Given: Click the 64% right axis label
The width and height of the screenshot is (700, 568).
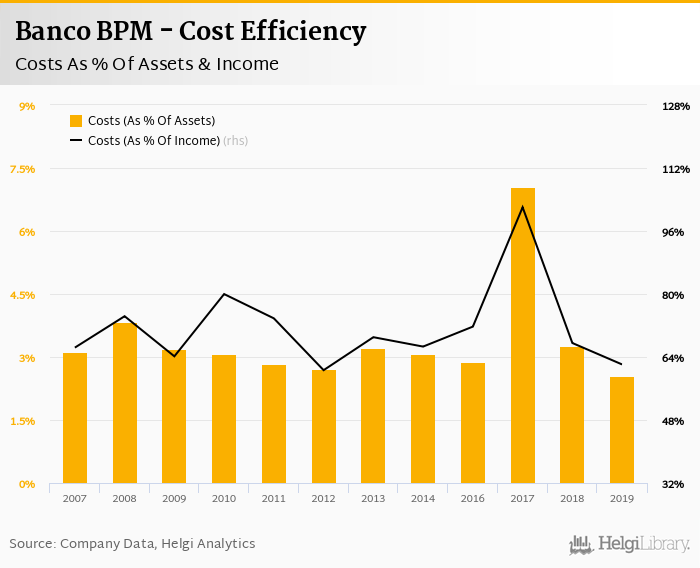Looking at the screenshot, I should tap(673, 358).
